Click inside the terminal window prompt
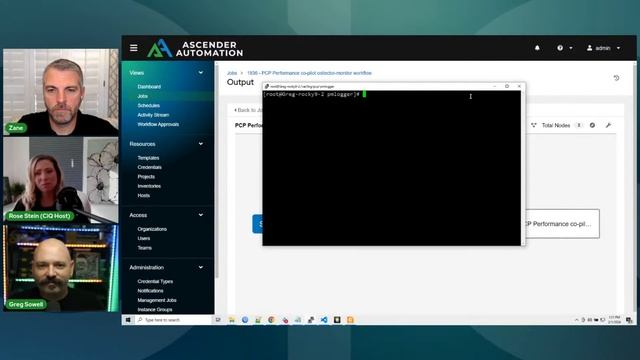This screenshot has height=360, width=640. click(x=391, y=167)
